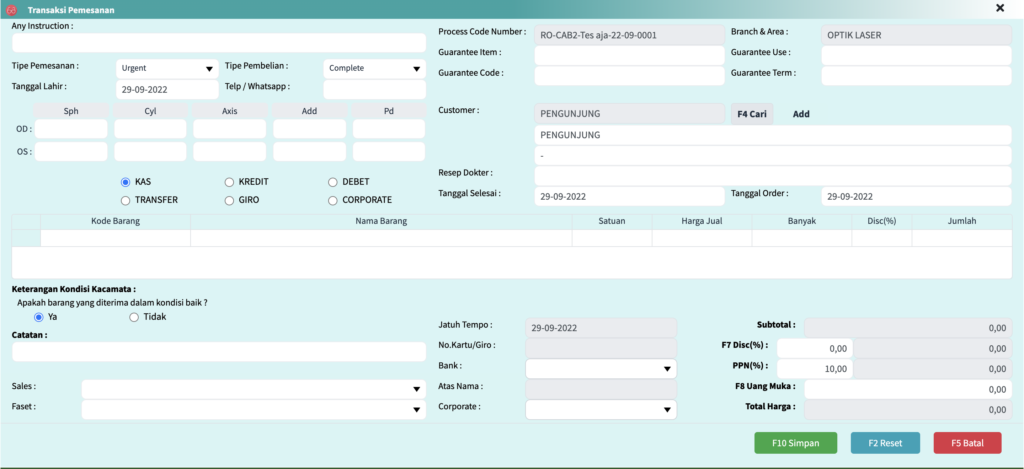Click the Any Instruction text field
The height and width of the screenshot is (469, 1024).
pyautogui.click(x=218, y=43)
